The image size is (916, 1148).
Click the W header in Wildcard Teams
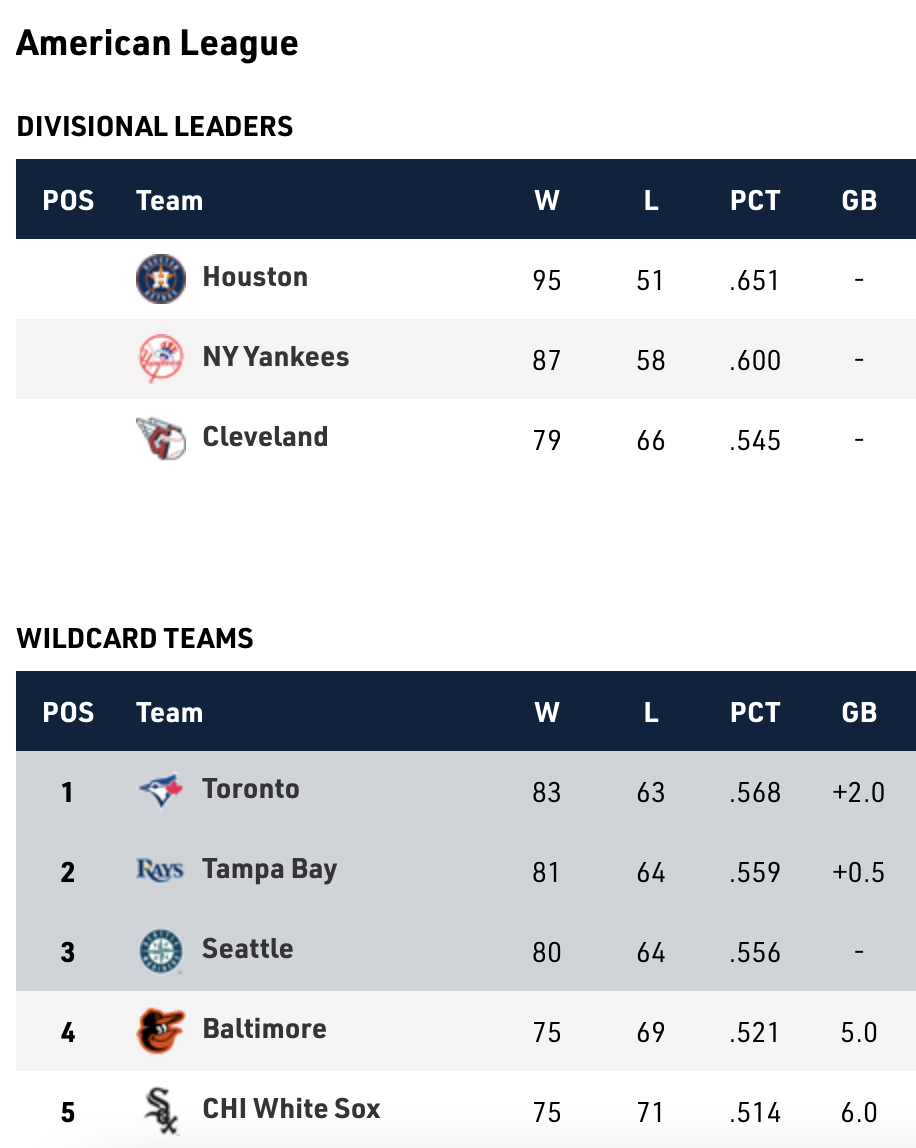[547, 712]
